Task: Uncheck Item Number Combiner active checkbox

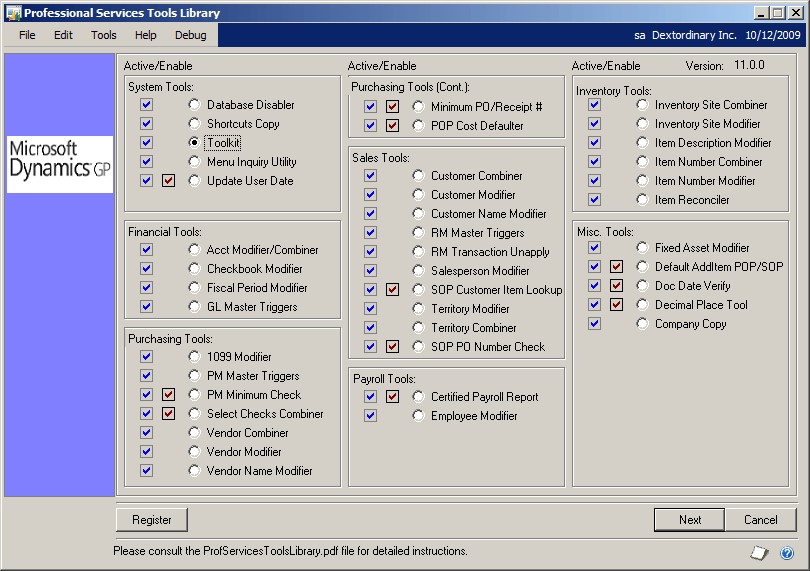Action: pyautogui.click(x=595, y=162)
